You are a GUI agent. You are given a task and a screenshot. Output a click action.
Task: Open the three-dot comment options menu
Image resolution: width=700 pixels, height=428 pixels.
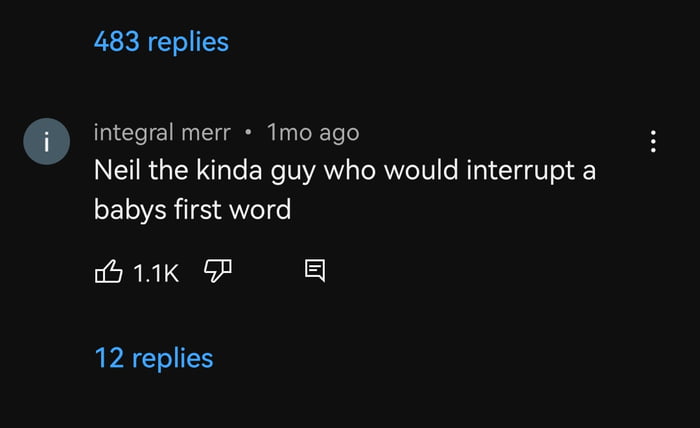pos(653,141)
